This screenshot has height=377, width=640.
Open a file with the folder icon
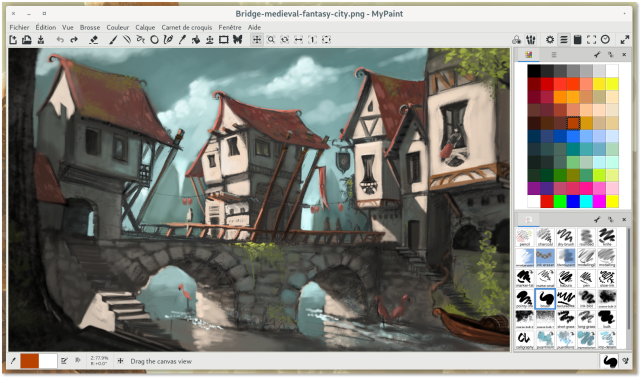[27, 40]
